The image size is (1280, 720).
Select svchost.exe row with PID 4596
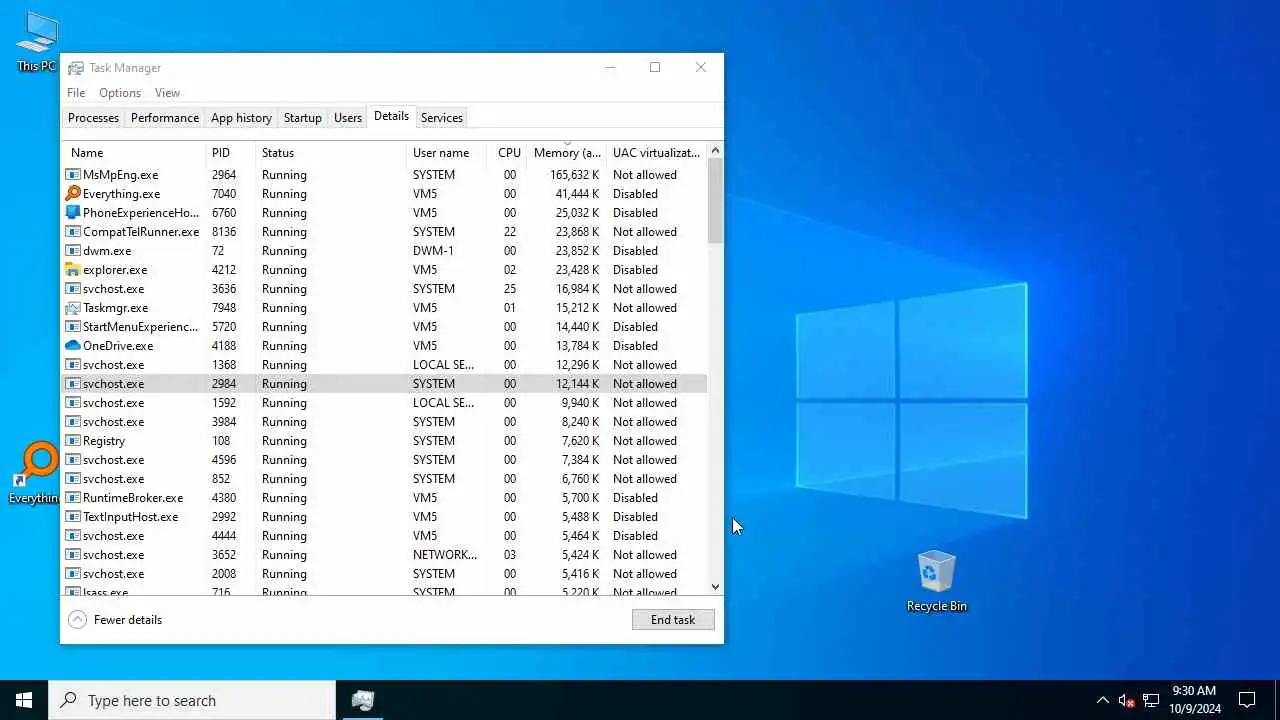[385, 459]
